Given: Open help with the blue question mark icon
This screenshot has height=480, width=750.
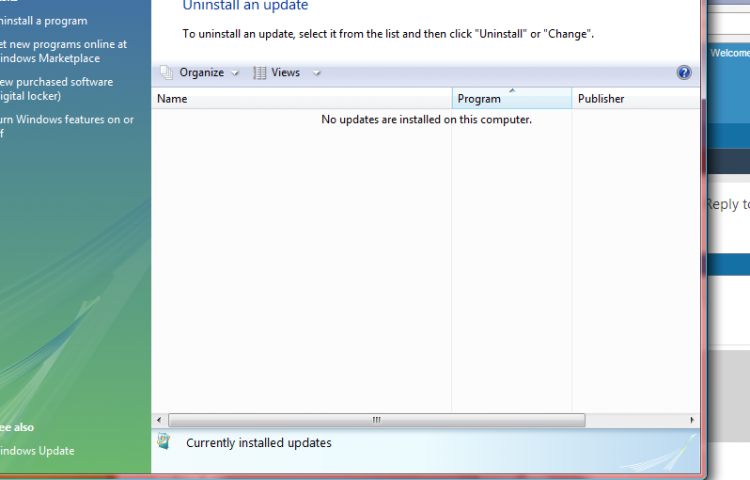Looking at the screenshot, I should [x=684, y=73].
